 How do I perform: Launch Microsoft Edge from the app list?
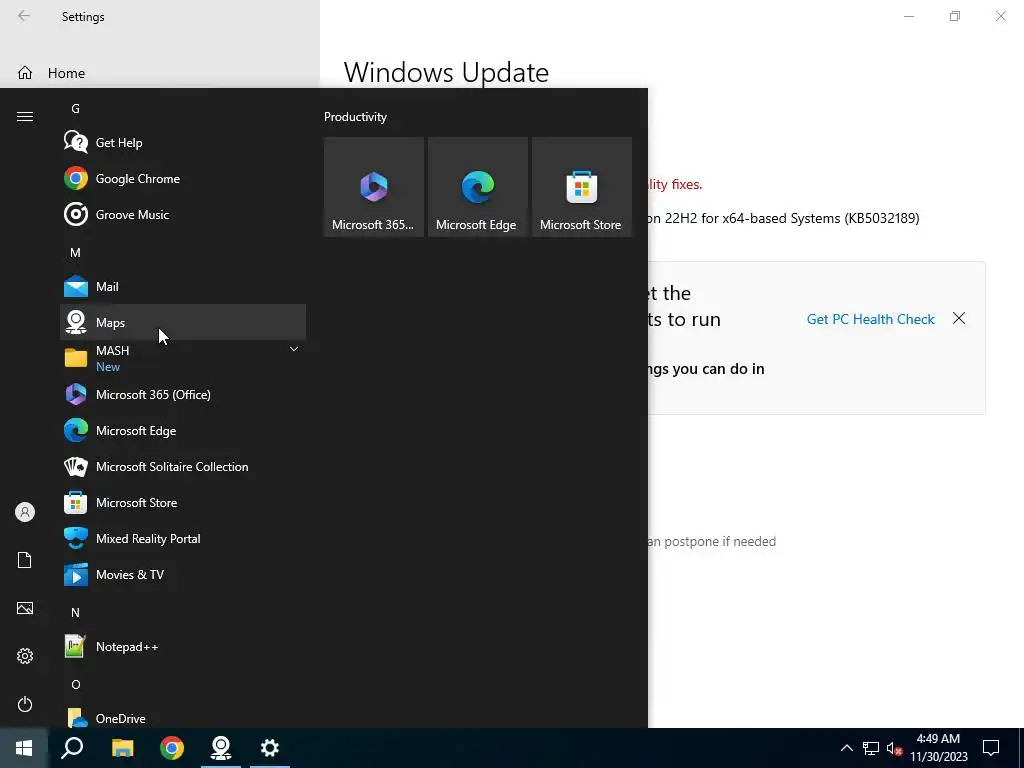click(183, 430)
